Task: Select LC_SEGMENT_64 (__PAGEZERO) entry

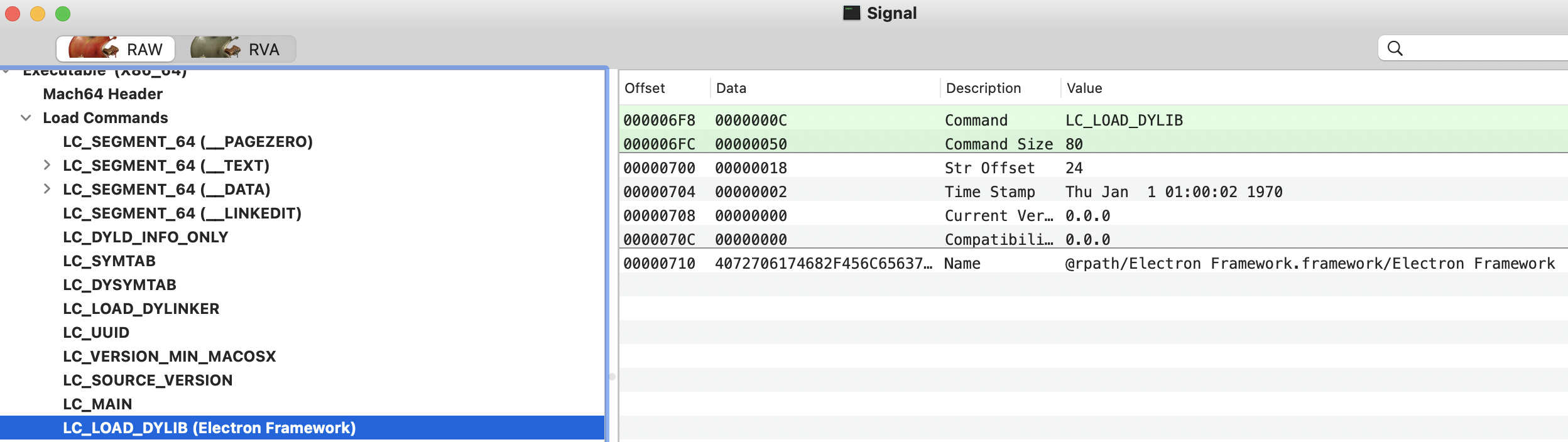Action: (187, 142)
